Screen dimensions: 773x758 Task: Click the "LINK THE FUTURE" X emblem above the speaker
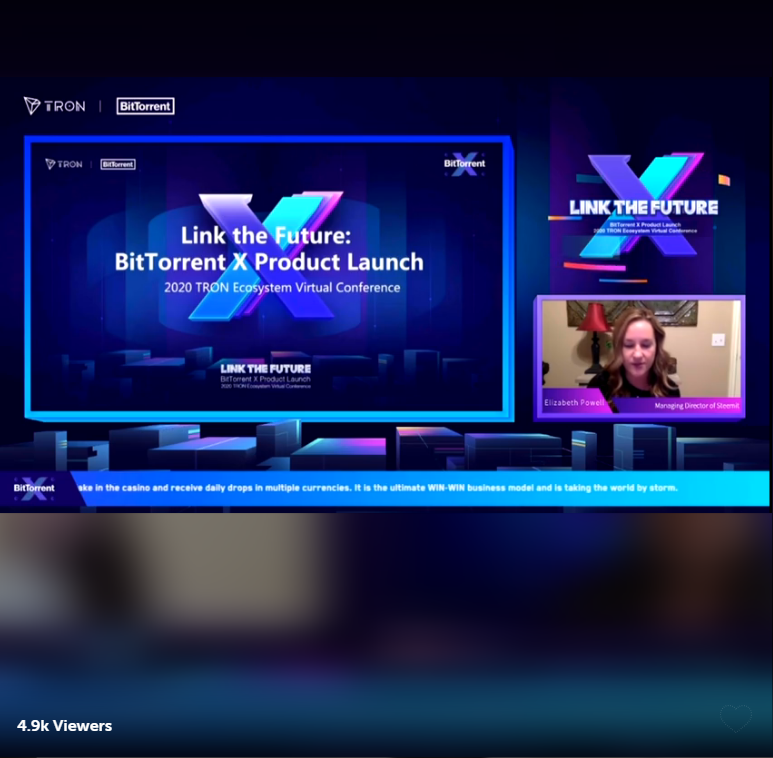click(643, 206)
